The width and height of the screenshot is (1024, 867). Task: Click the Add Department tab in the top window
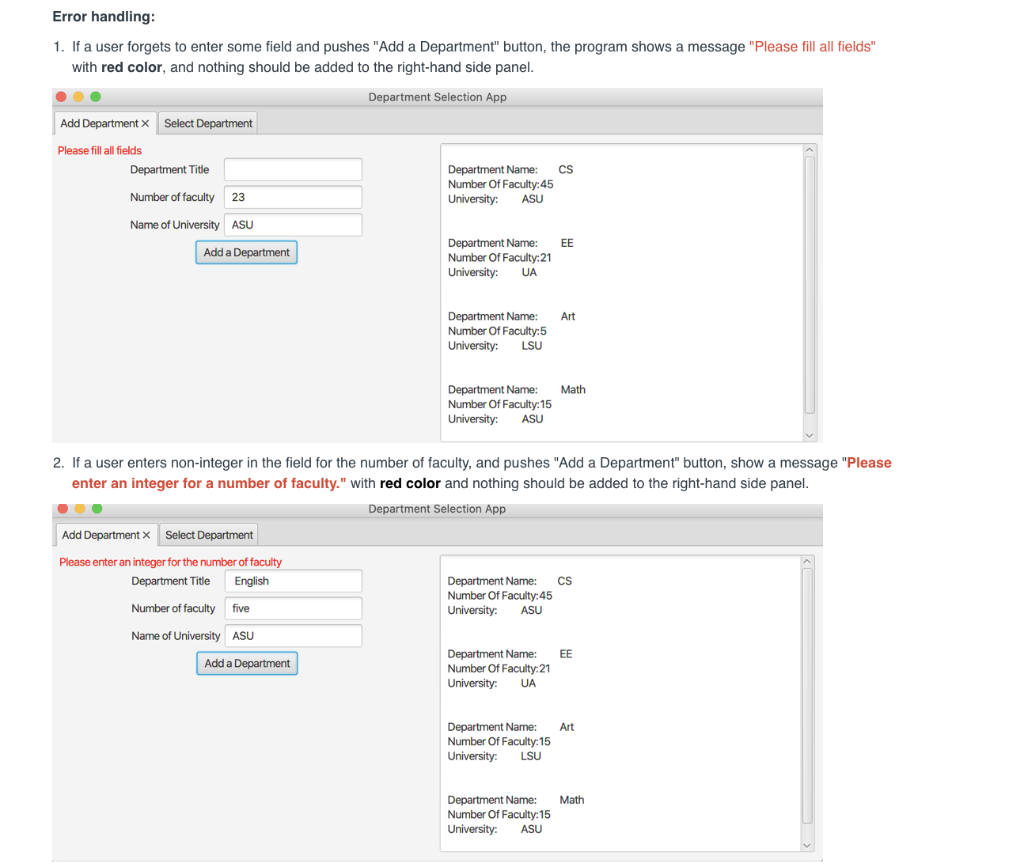pyautogui.click(x=105, y=123)
